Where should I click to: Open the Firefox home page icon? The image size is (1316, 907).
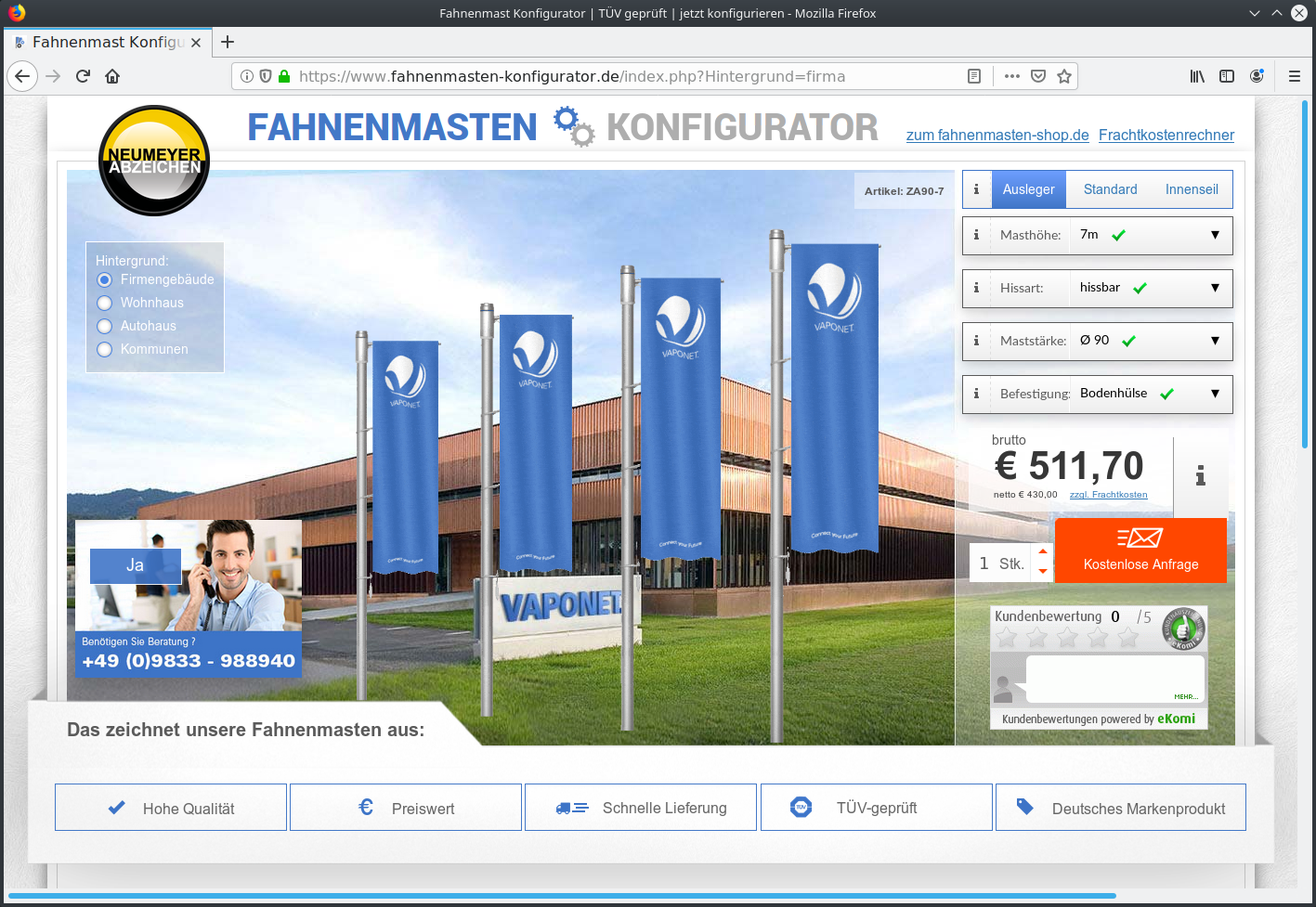112,76
